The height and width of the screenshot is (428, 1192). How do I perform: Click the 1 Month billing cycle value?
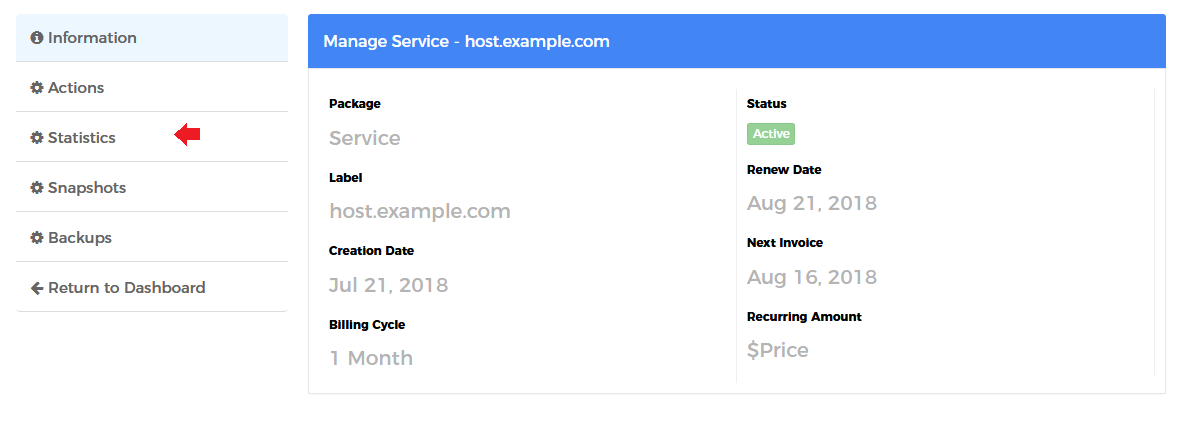371,358
